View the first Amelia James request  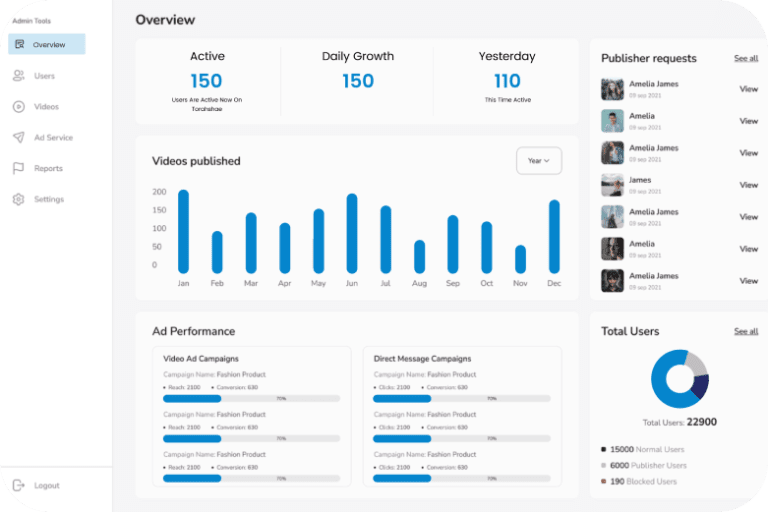tap(748, 89)
